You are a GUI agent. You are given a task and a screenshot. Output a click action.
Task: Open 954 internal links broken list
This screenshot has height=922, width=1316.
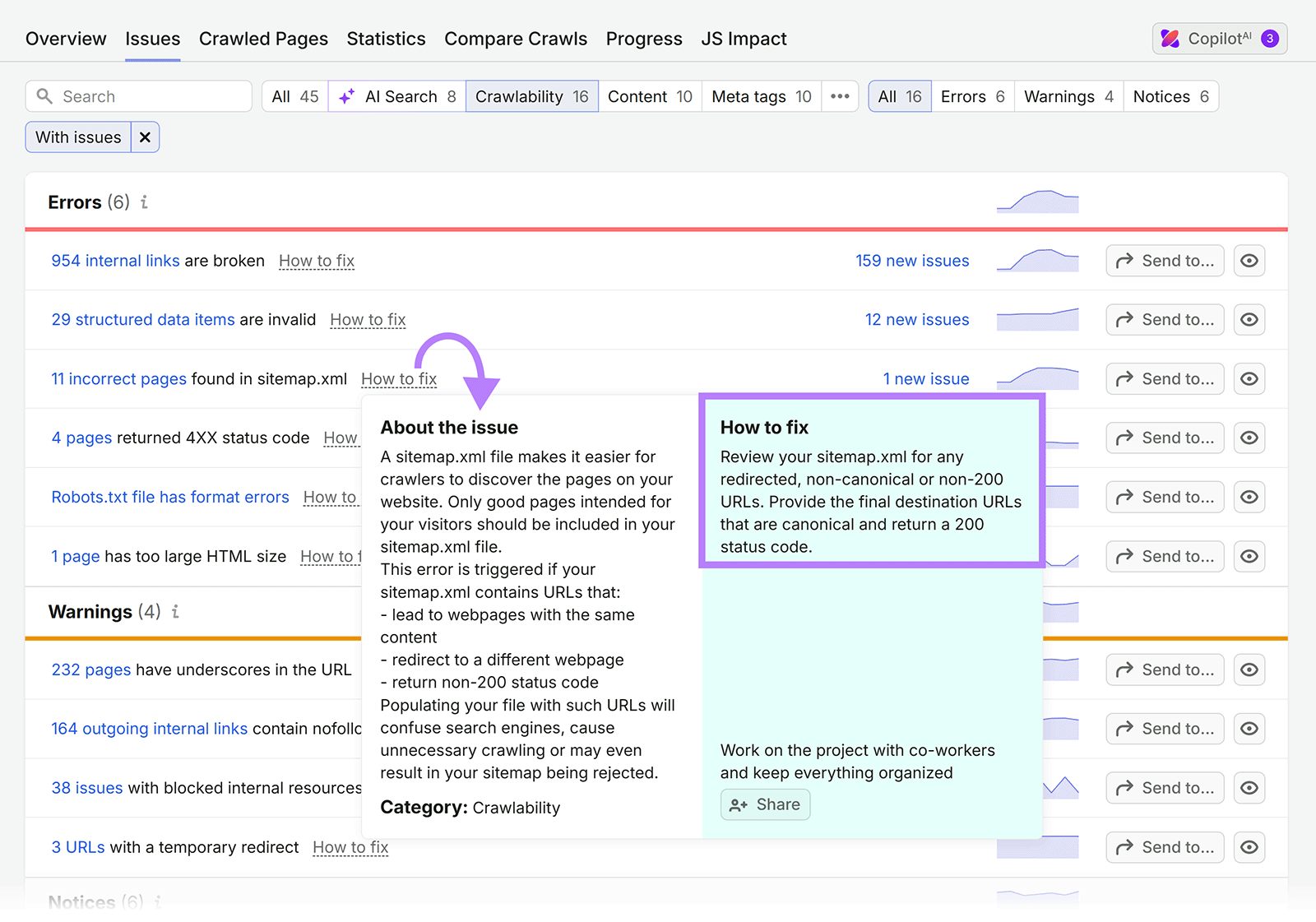115,261
